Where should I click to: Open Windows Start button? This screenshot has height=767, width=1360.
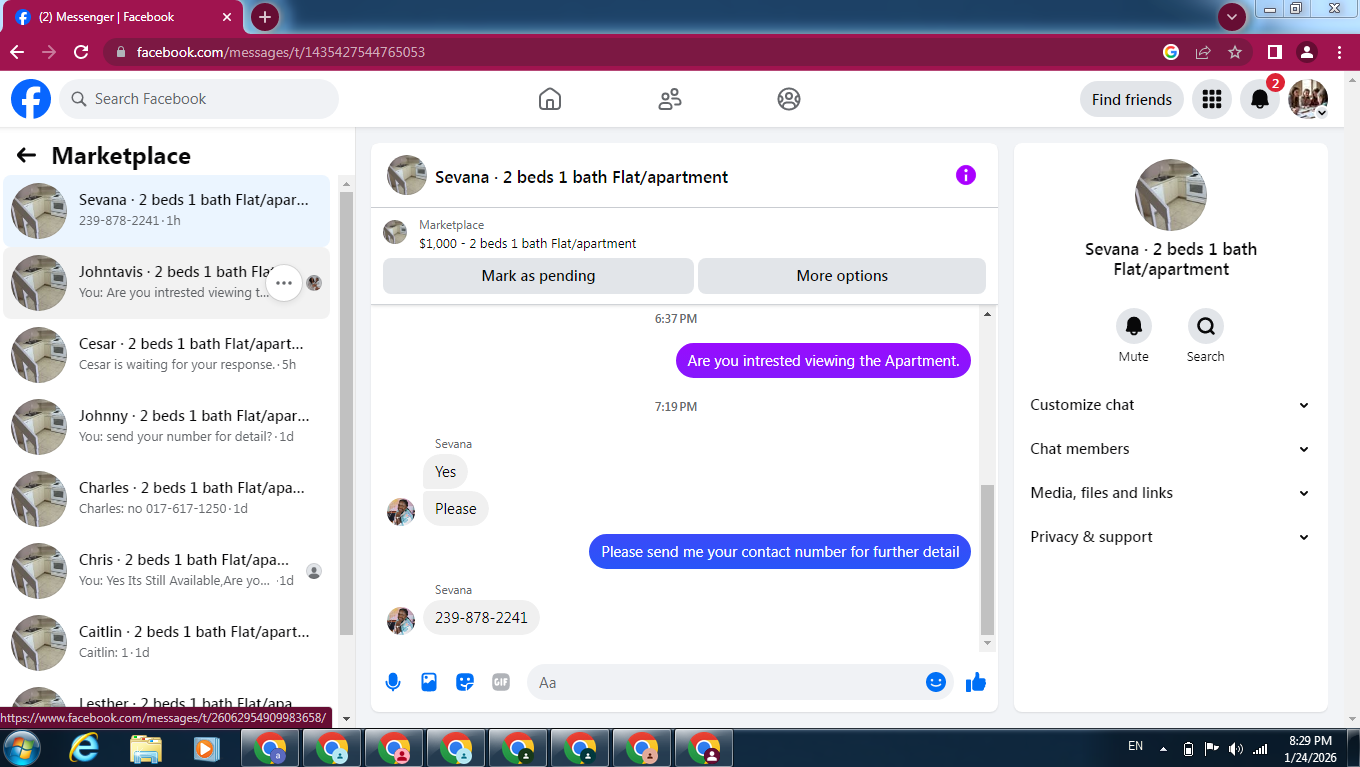pos(22,748)
